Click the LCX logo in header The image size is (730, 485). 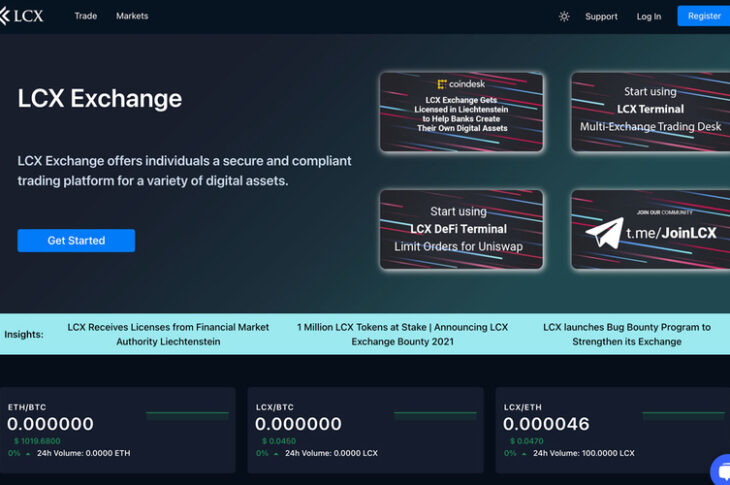(21, 16)
